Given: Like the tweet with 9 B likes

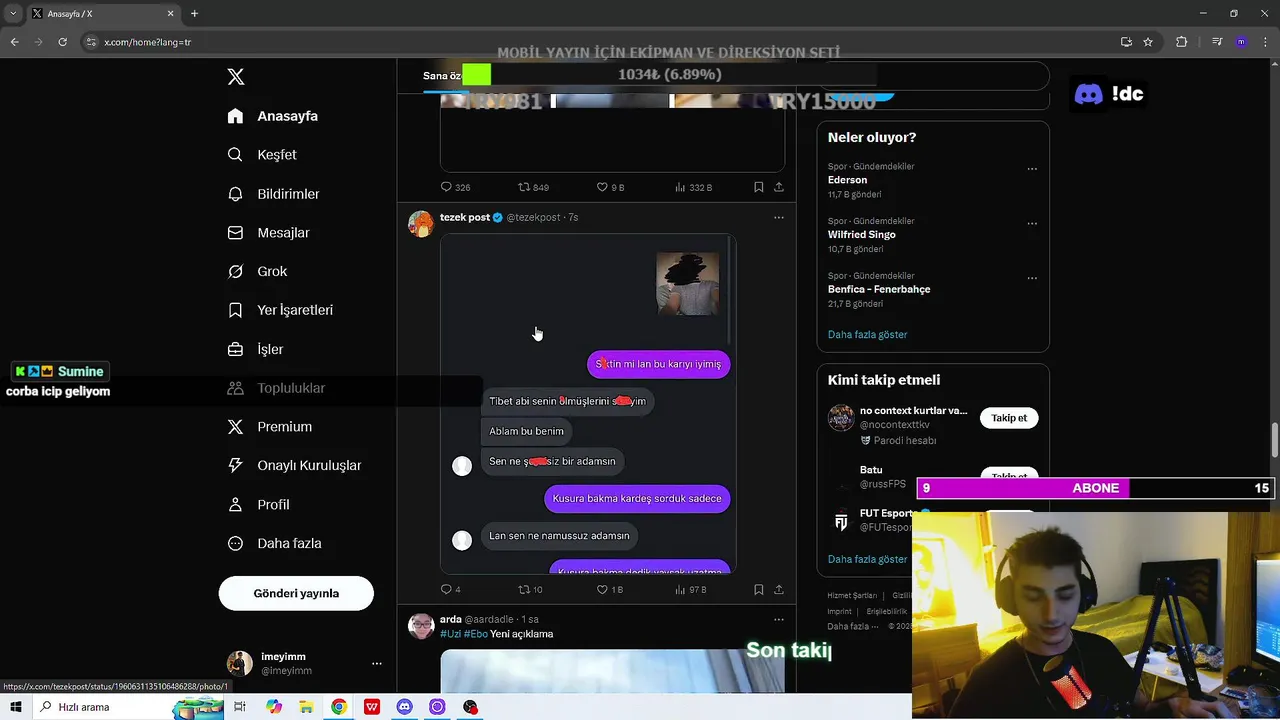Looking at the screenshot, I should pos(610,187).
